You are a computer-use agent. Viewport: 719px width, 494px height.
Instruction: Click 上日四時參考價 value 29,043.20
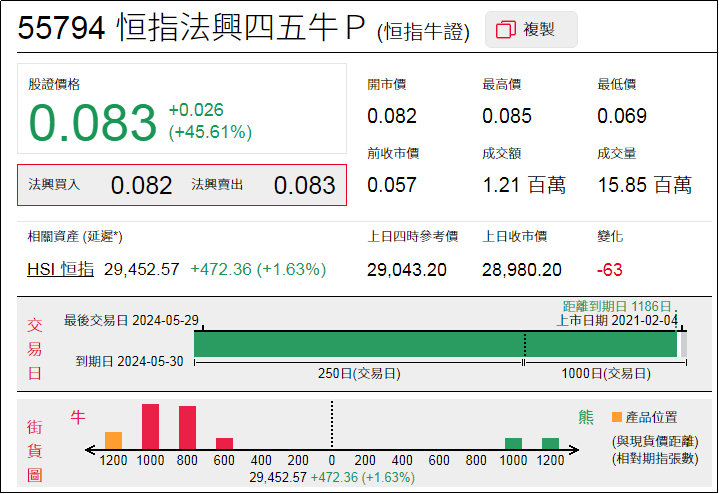pyautogui.click(x=407, y=270)
